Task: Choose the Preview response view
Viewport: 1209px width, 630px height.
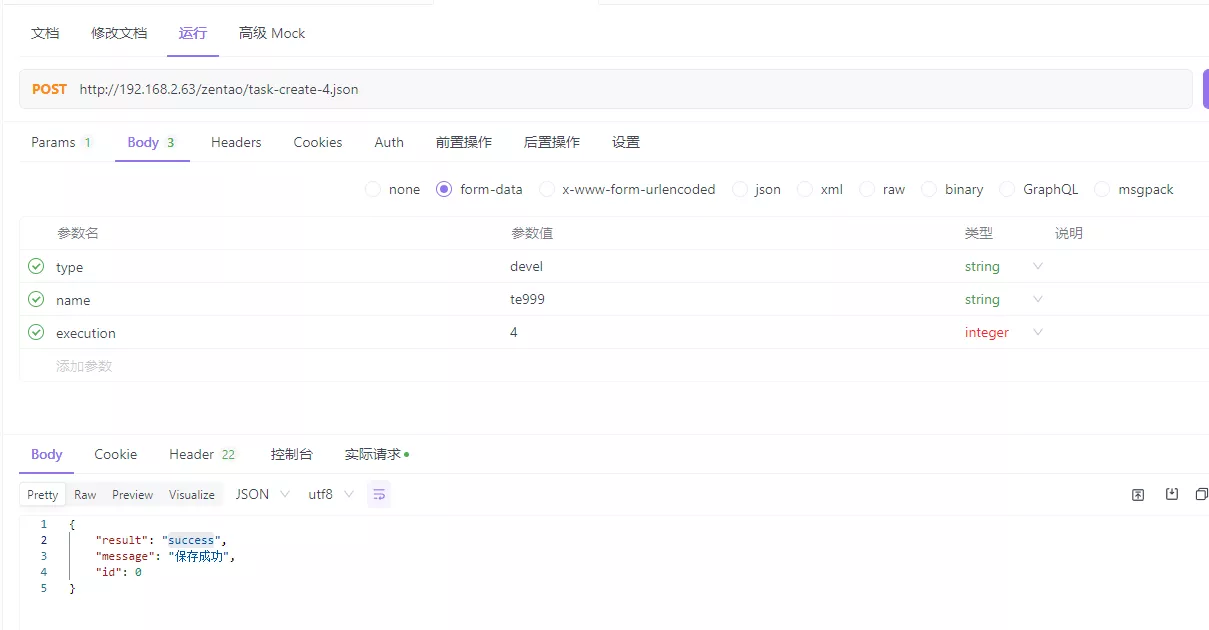Action: pos(132,494)
